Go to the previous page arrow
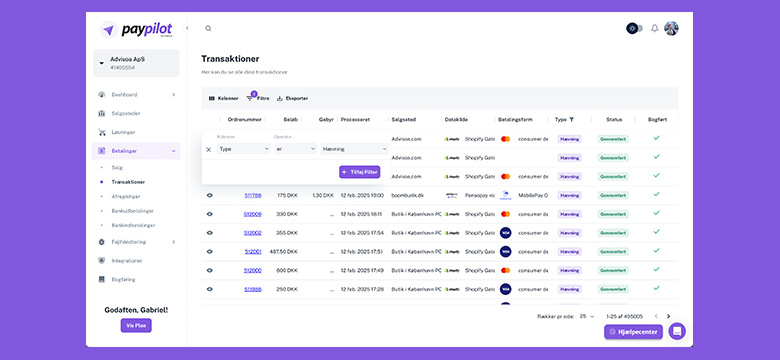Screen dimensions: 780x360 click(656, 316)
